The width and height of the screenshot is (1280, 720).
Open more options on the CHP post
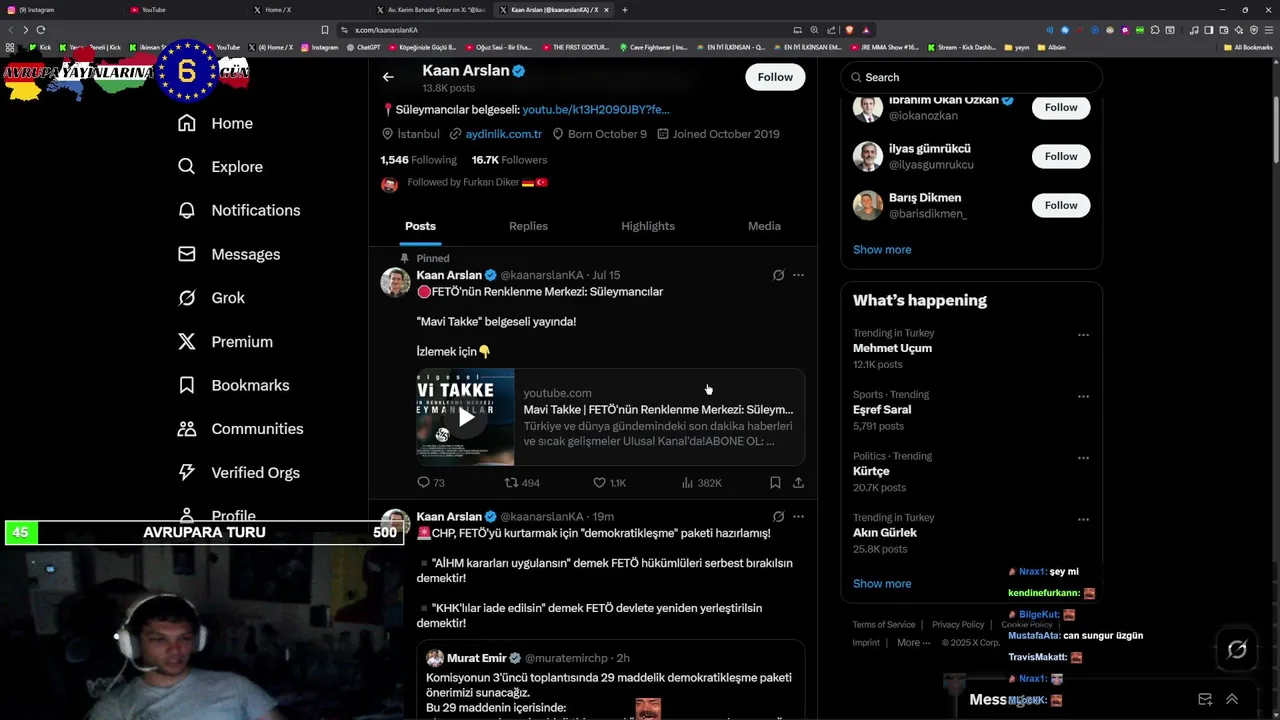point(798,517)
